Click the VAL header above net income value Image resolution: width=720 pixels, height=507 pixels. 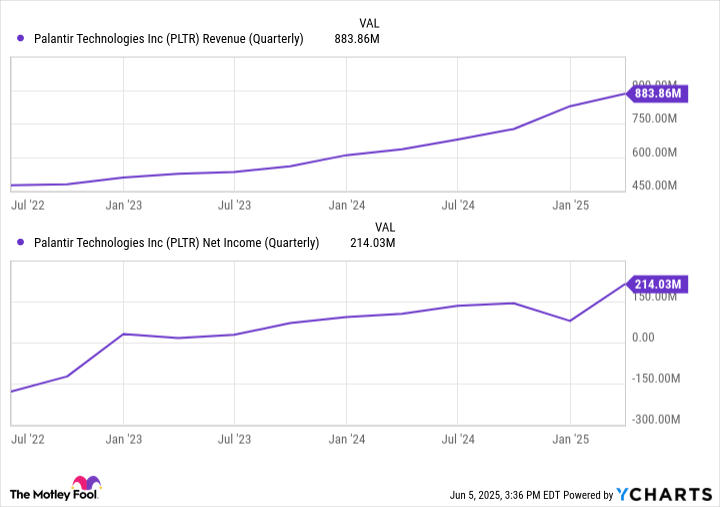point(385,227)
